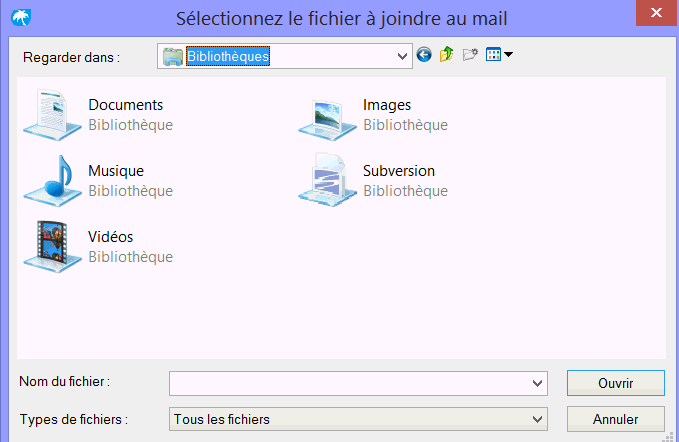Expand the Nom du fichier dropdown arrow
The image size is (679, 442).
[537, 384]
